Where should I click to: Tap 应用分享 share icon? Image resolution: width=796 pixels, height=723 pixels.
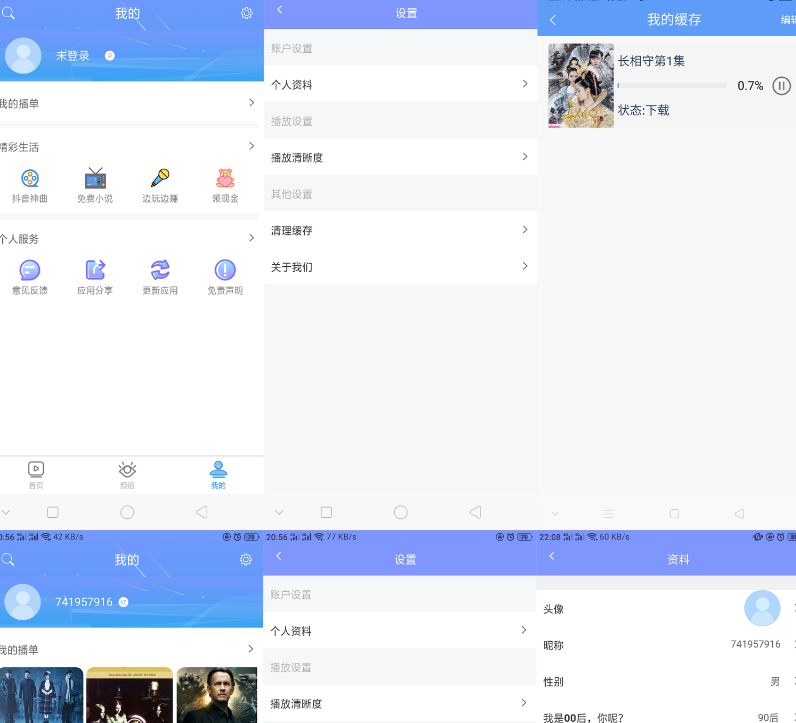pyautogui.click(x=95, y=270)
